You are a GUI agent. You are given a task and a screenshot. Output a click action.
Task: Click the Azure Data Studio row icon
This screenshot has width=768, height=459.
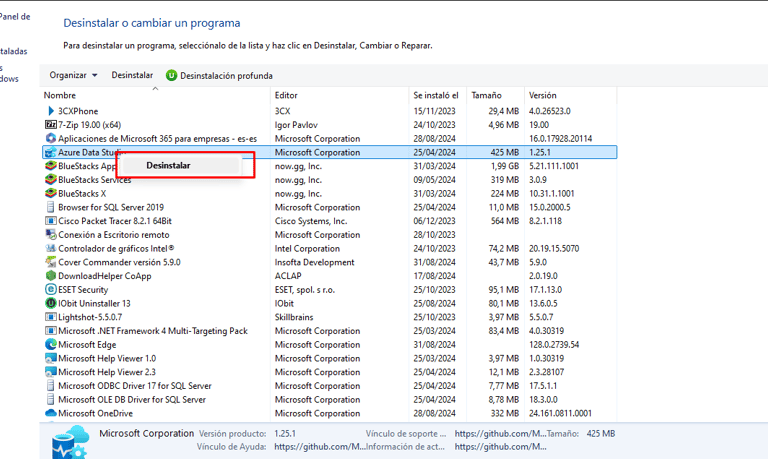coord(50,152)
